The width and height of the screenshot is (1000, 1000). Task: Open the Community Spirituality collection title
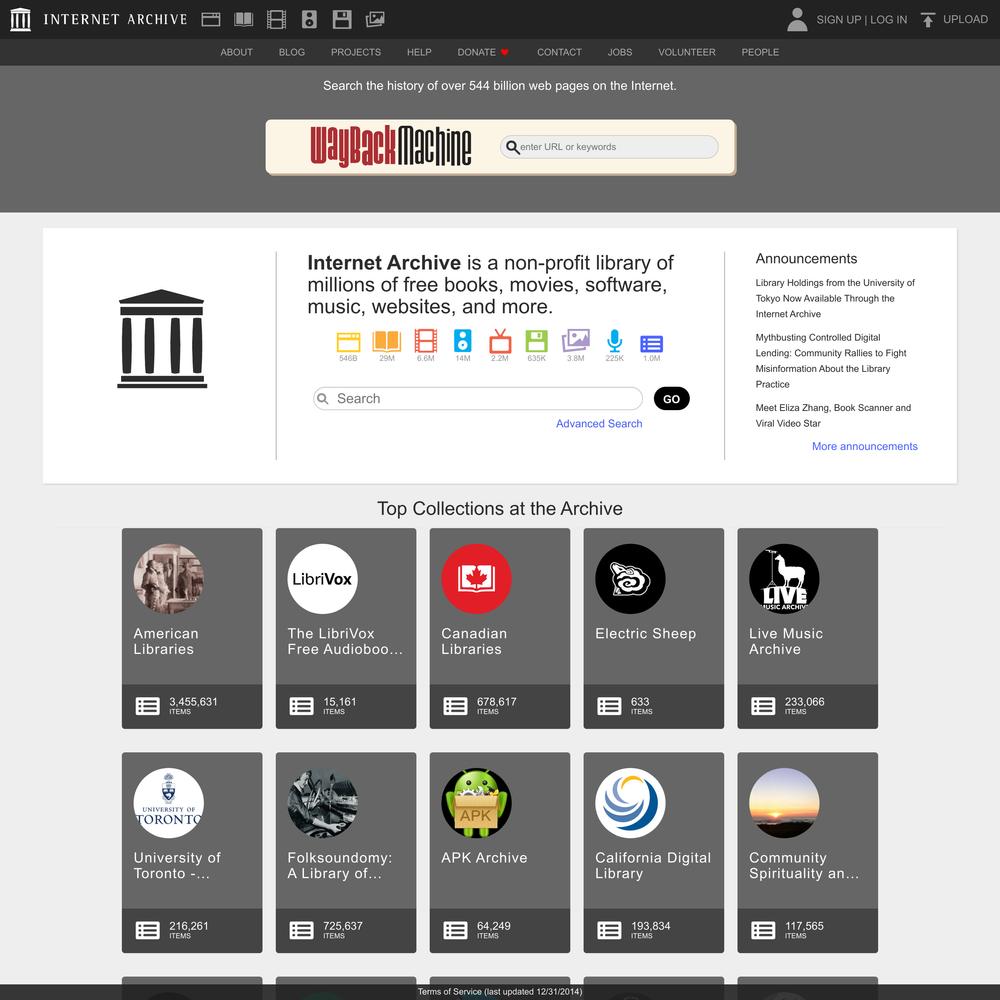click(804, 865)
